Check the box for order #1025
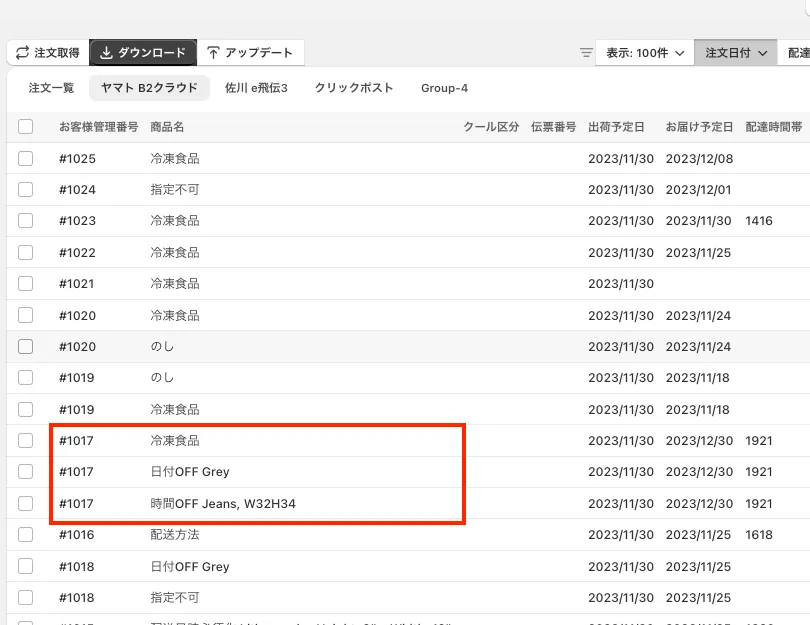The height and width of the screenshot is (625, 810). 26,158
